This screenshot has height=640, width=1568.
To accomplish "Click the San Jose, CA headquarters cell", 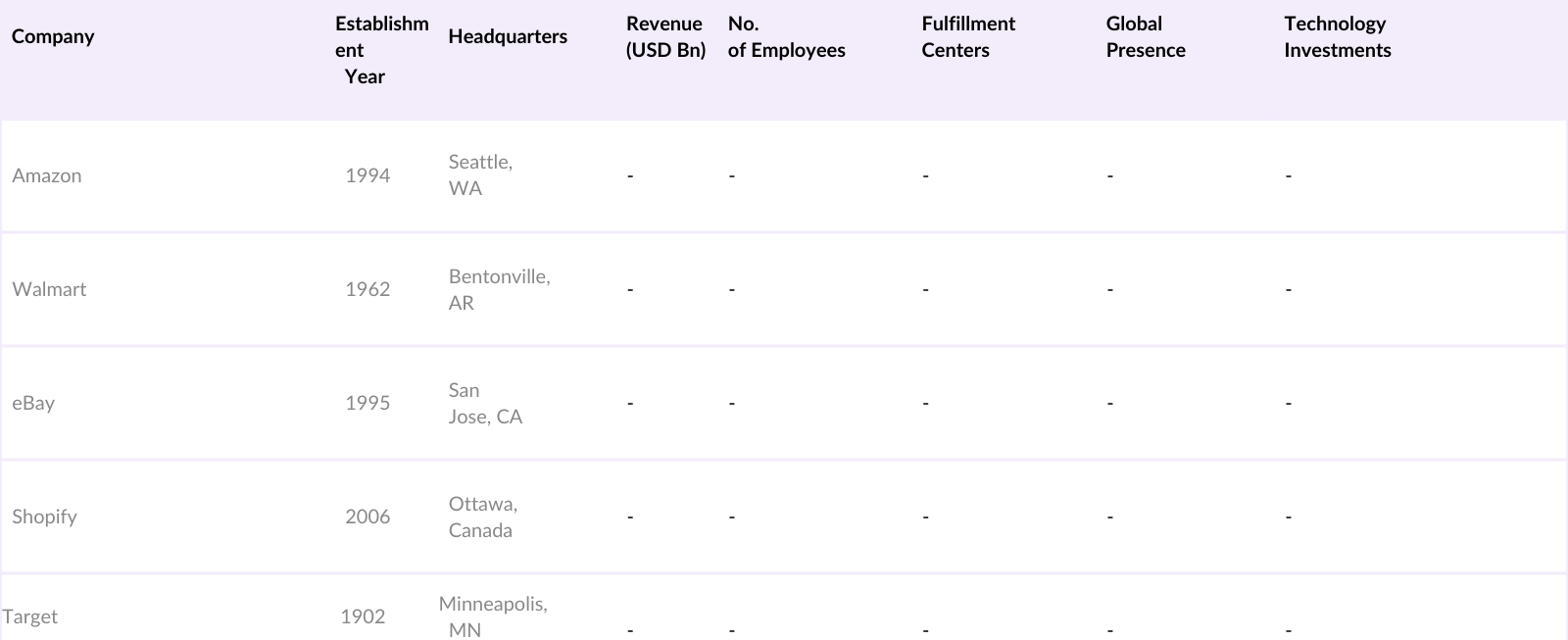I will pyautogui.click(x=485, y=403).
